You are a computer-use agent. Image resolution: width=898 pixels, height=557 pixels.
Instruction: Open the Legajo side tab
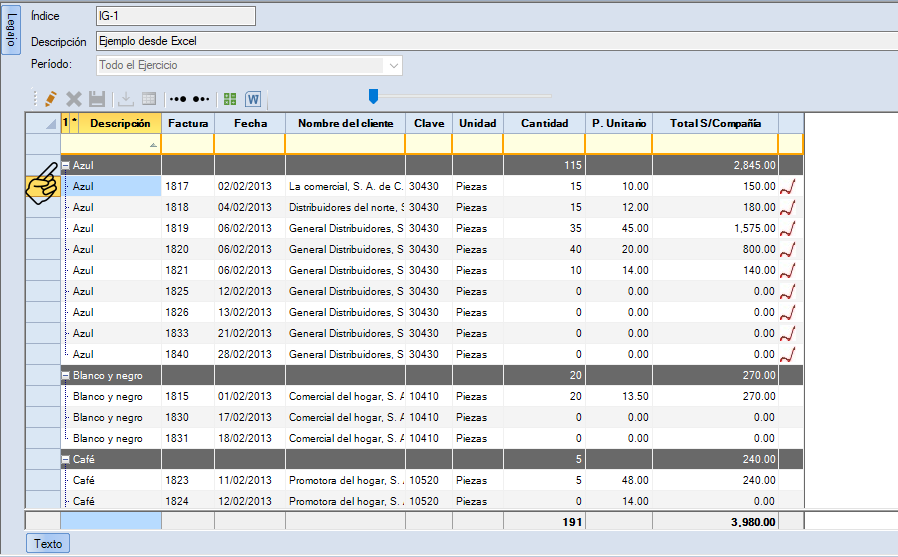(11, 30)
